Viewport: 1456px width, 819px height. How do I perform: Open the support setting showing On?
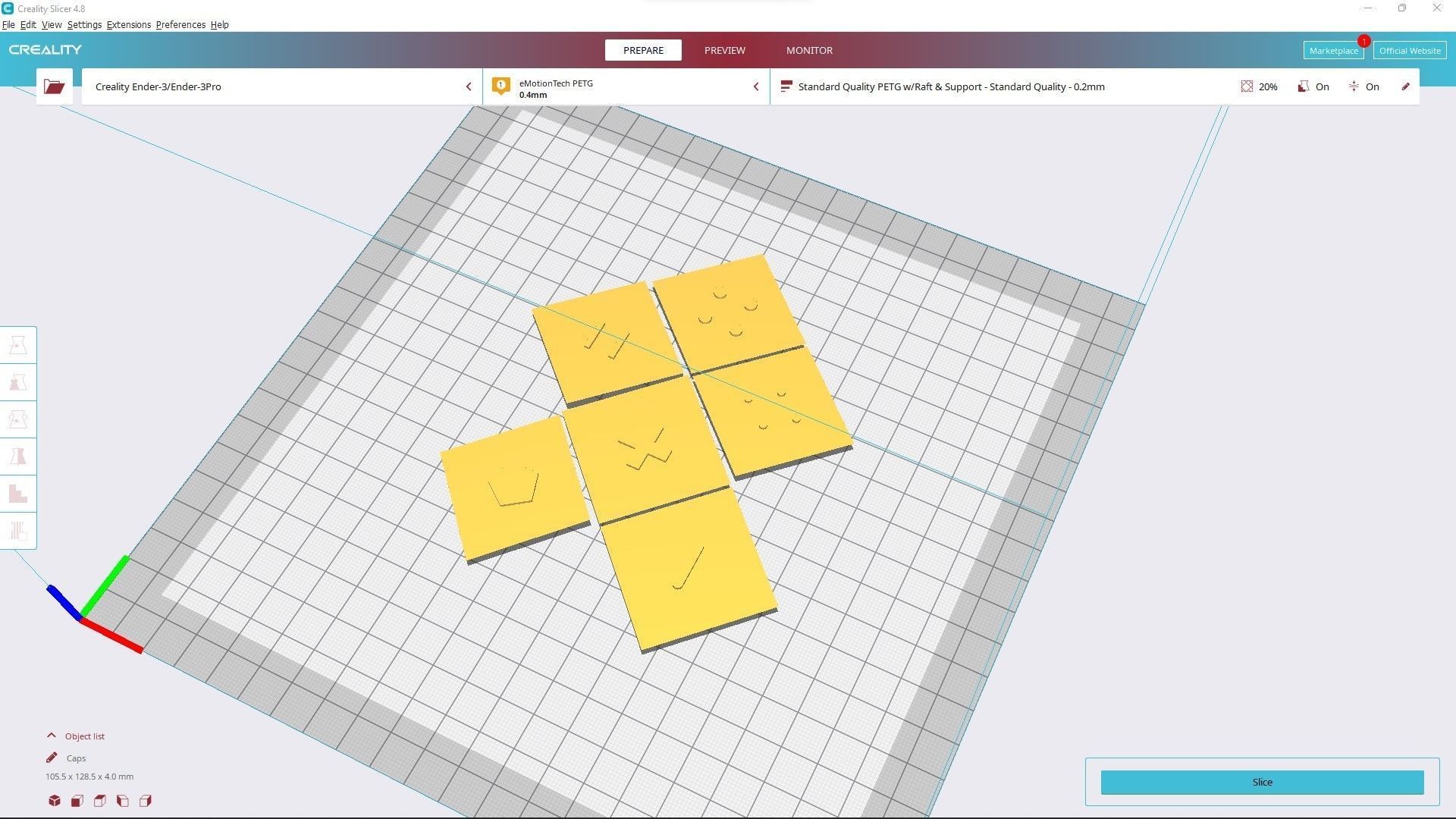coord(1313,86)
